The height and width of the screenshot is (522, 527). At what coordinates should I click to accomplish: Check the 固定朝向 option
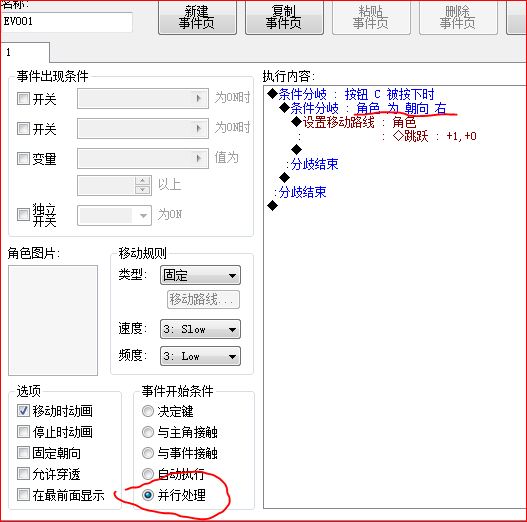click(x=23, y=453)
